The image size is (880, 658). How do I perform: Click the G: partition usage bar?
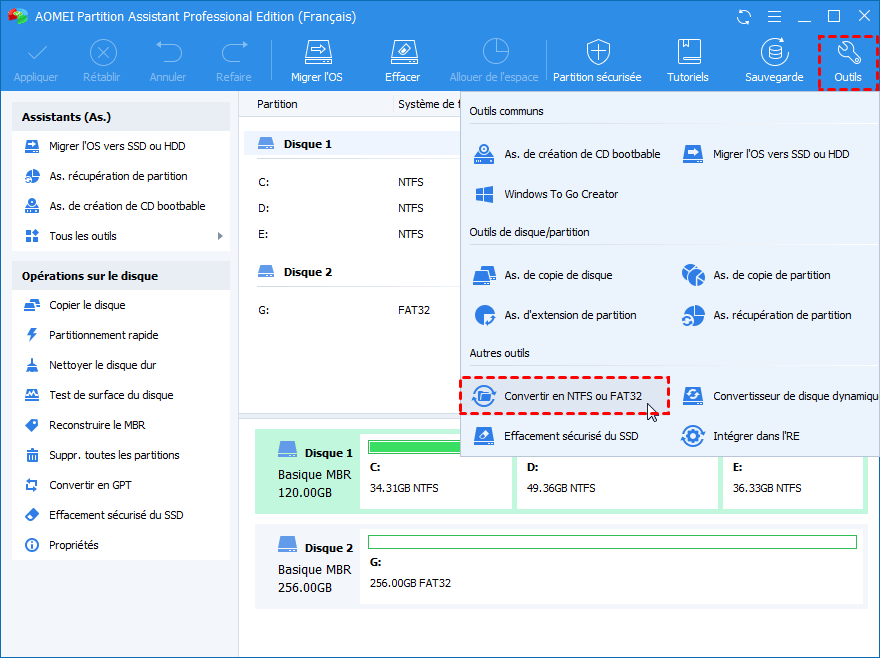pyautogui.click(x=612, y=542)
